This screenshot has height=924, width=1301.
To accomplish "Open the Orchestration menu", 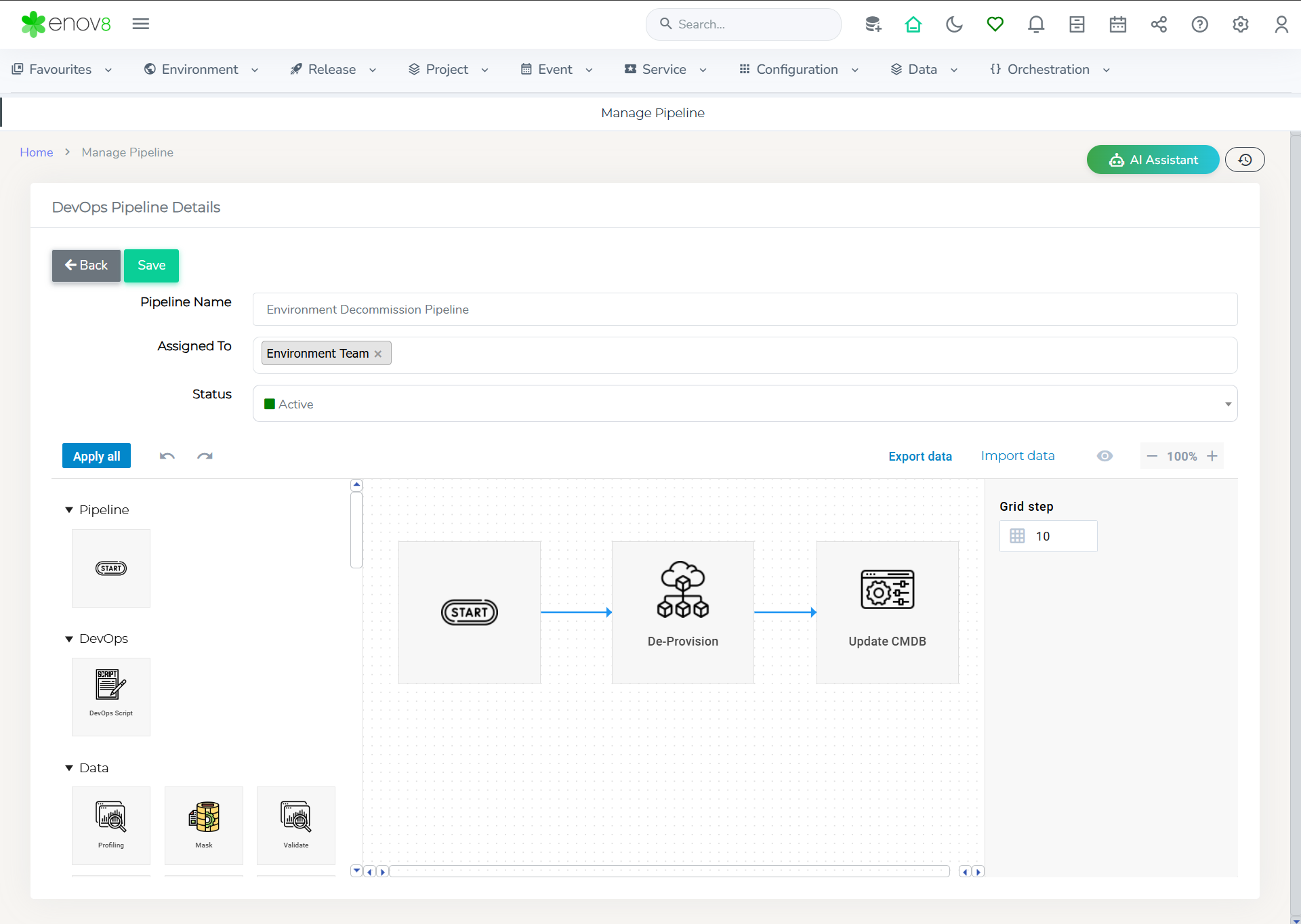I will pos(1049,69).
